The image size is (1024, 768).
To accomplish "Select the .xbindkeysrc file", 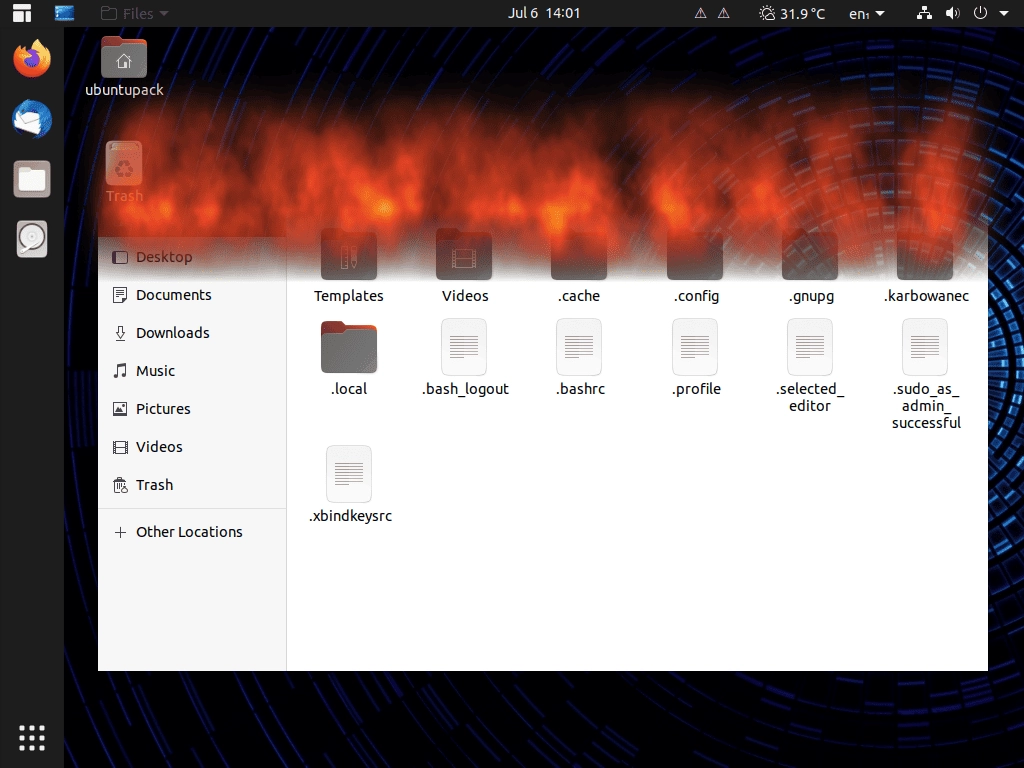I will [x=349, y=485].
